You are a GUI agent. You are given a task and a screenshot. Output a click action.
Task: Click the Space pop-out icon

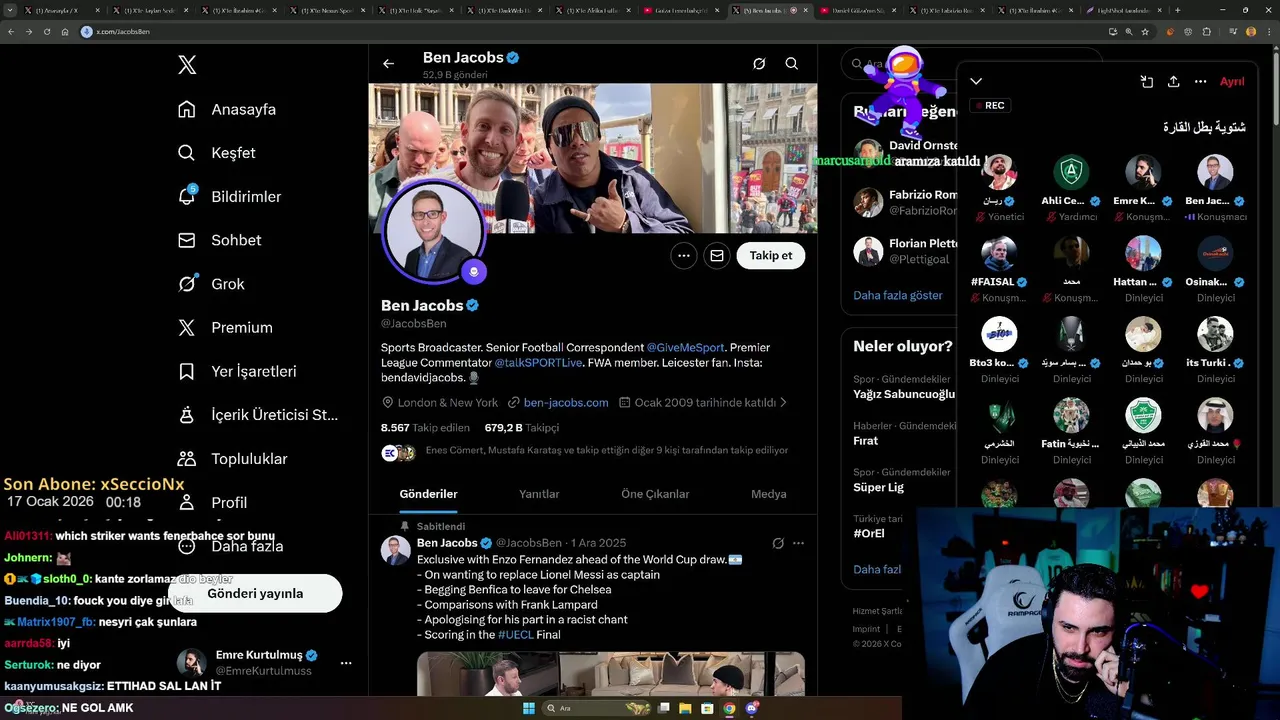pos(1147,82)
